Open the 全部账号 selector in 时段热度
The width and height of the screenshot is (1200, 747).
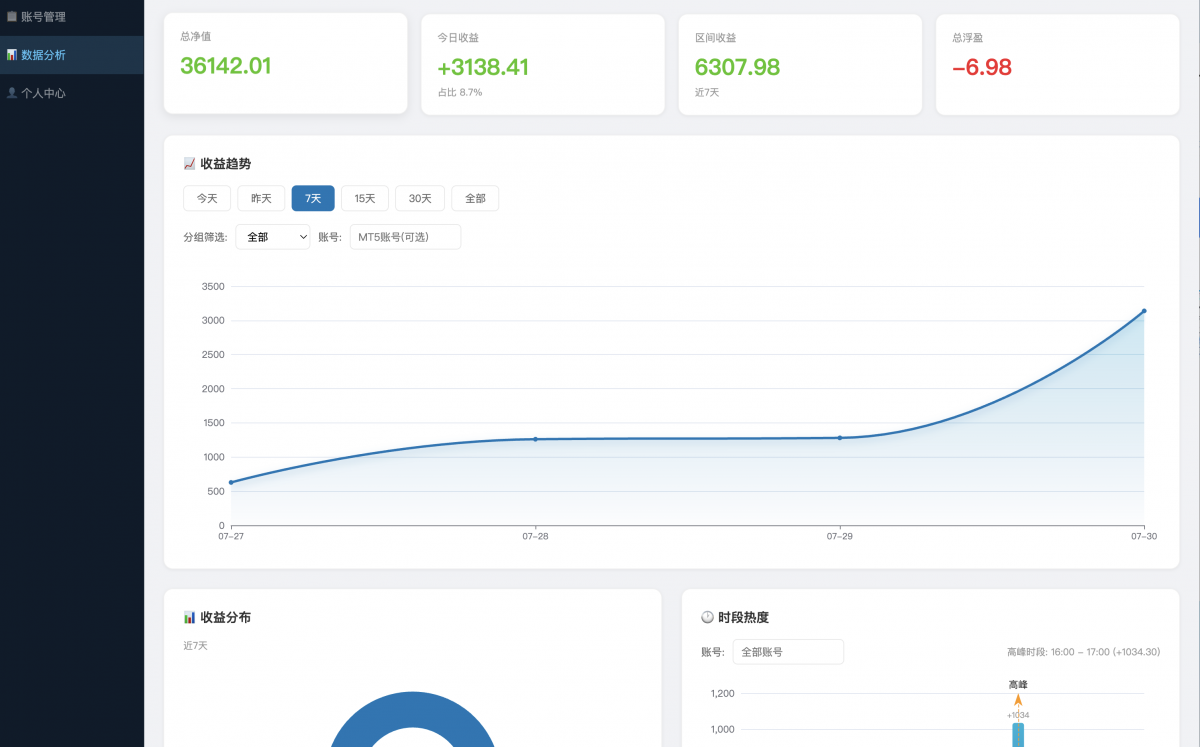(788, 652)
